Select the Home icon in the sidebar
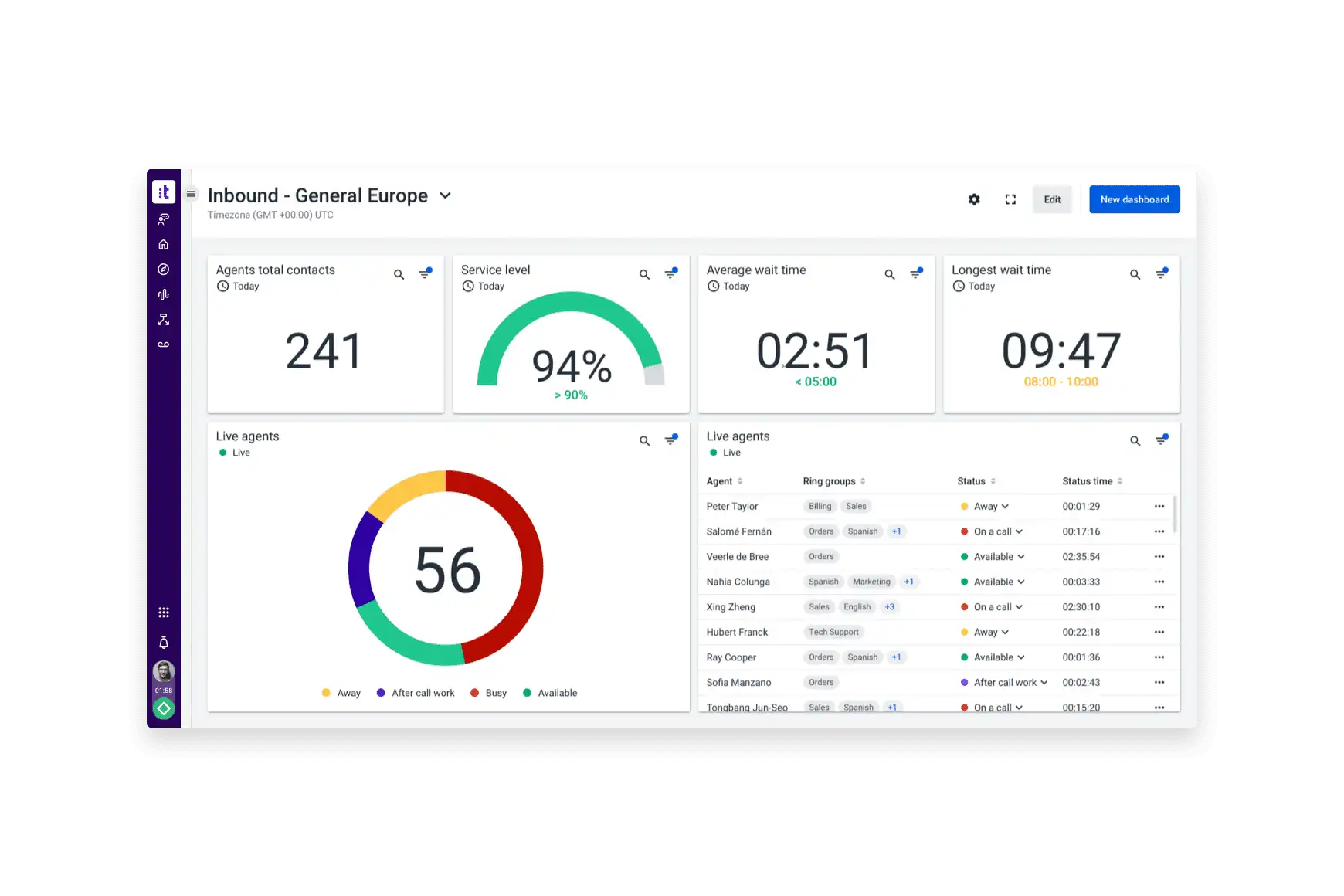 [x=164, y=243]
